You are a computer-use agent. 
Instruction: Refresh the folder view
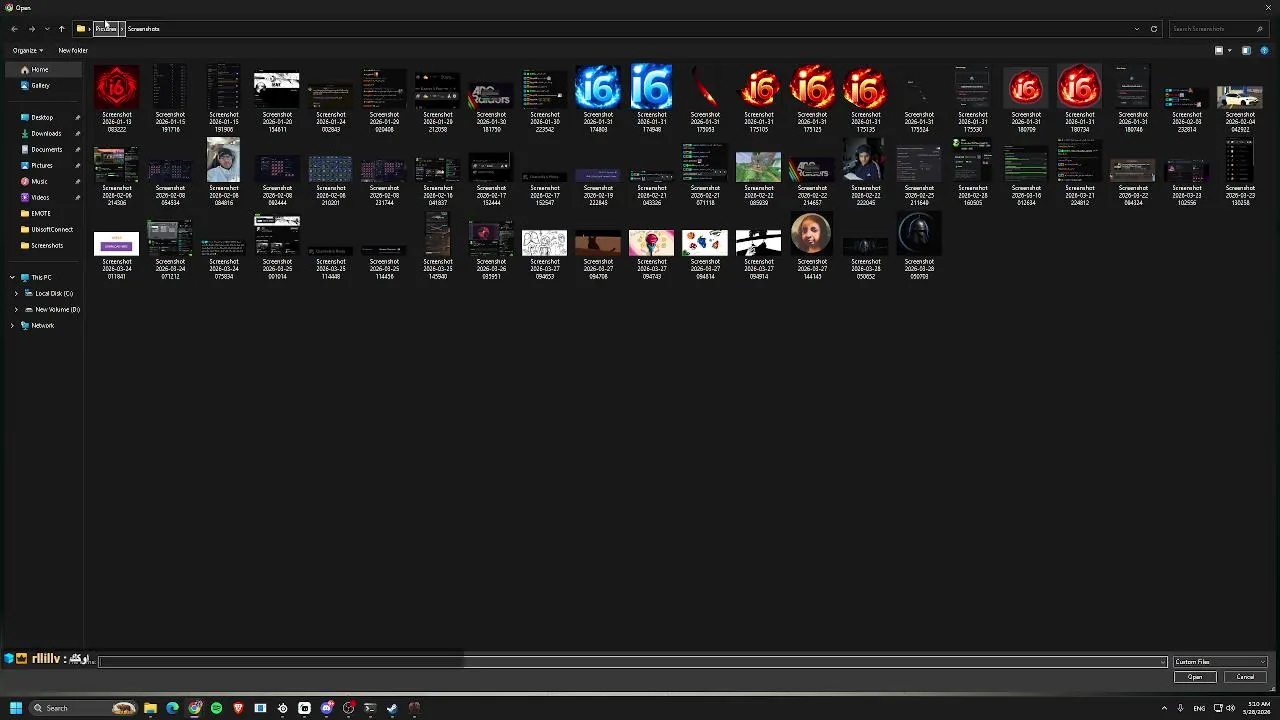pos(1154,29)
